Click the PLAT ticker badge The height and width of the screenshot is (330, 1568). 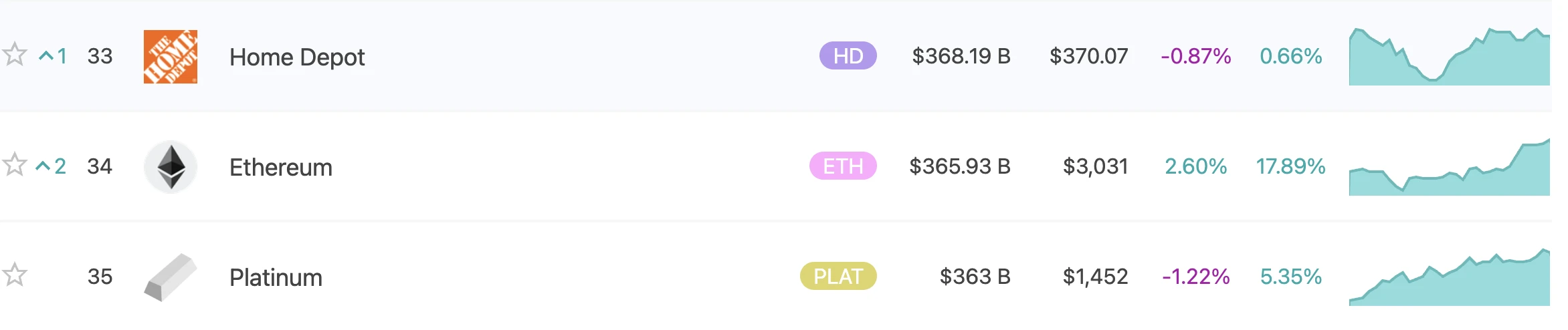coord(838,277)
